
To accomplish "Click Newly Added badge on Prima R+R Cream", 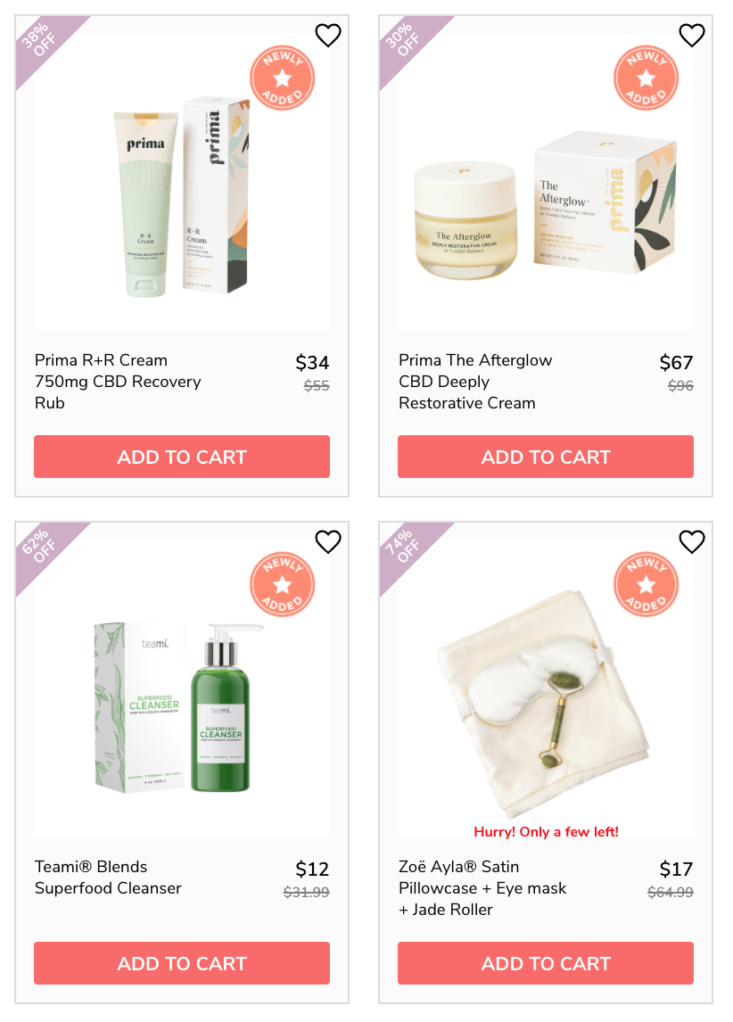I will click(x=282, y=78).
